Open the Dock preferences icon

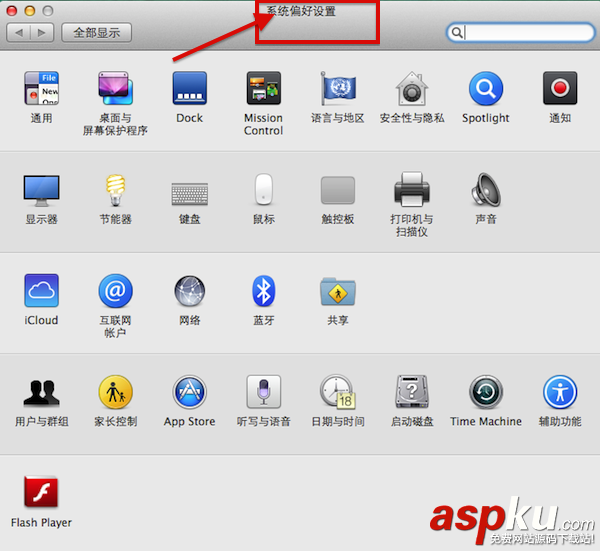click(x=189, y=88)
